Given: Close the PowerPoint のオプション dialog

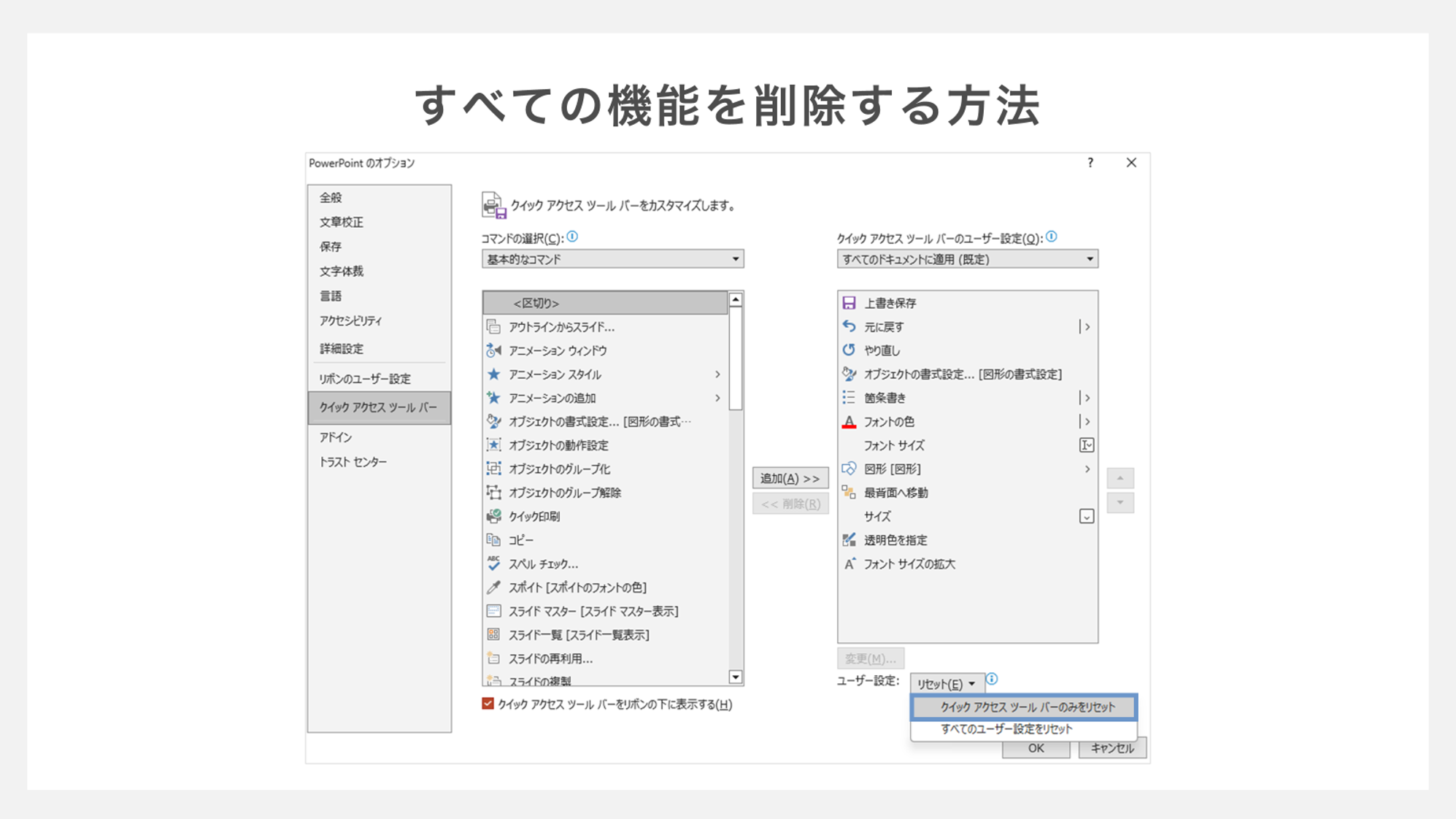Looking at the screenshot, I should (1131, 163).
